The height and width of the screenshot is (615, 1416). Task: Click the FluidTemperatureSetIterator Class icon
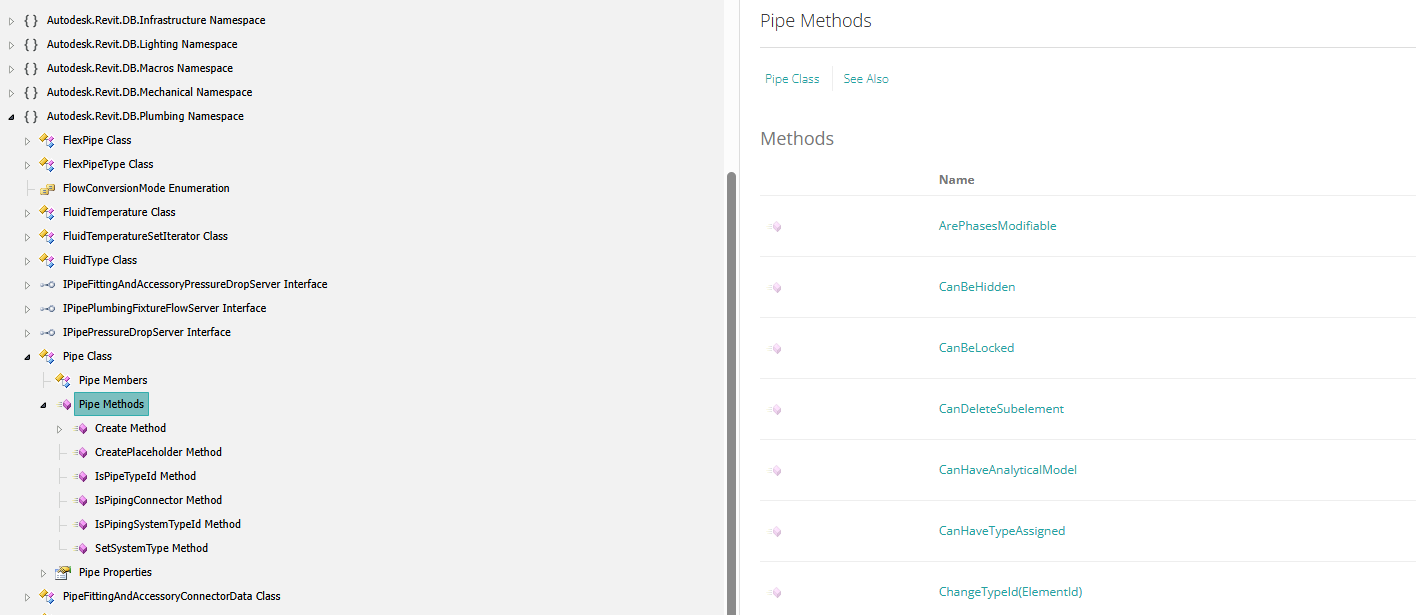(47, 236)
